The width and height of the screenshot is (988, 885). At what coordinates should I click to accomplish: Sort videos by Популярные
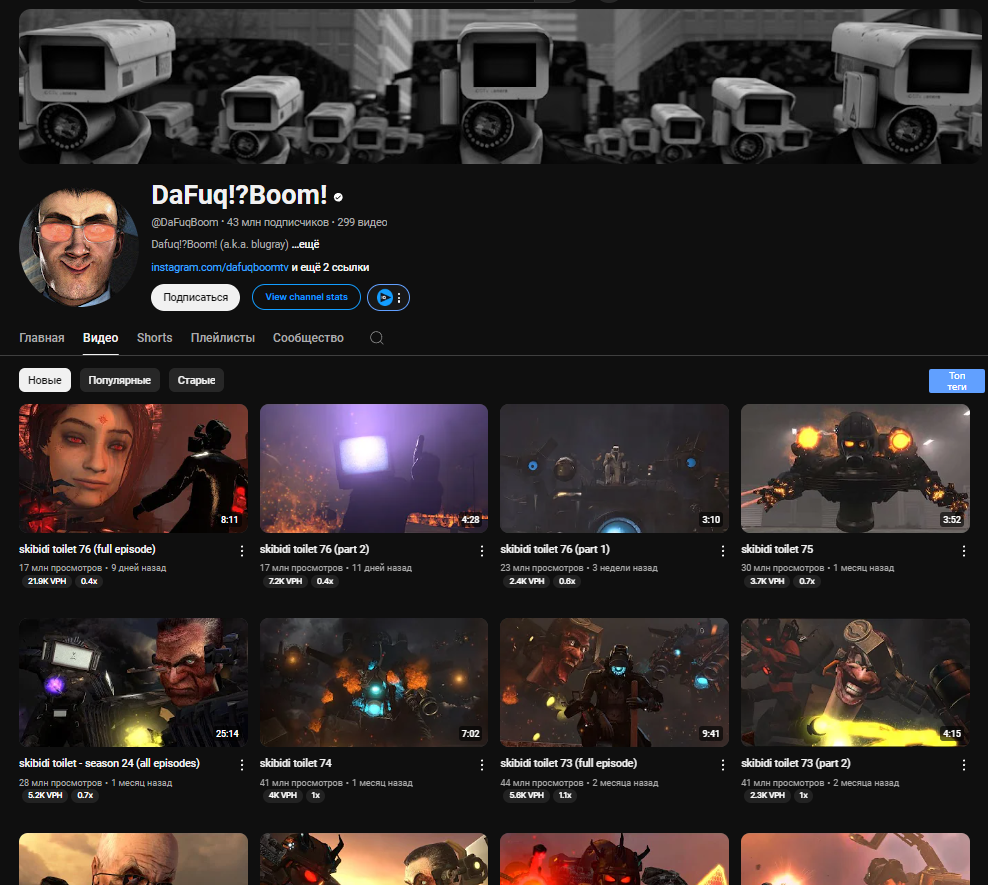[x=120, y=380]
